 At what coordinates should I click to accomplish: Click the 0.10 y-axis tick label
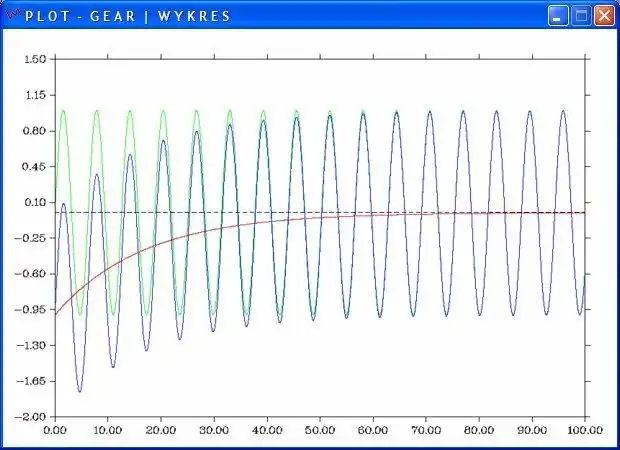35,202
